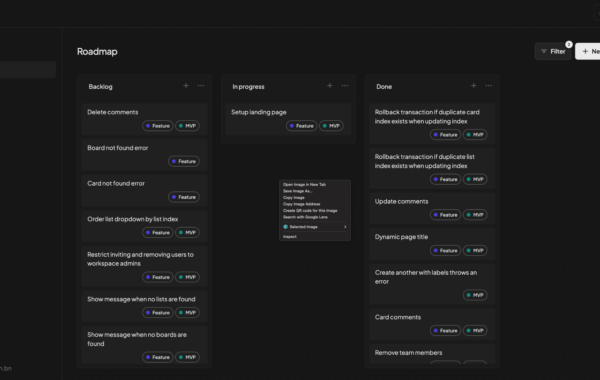Add a card to the Backlog list
Screen dimensions: 600x380
pyautogui.click(x=186, y=86)
